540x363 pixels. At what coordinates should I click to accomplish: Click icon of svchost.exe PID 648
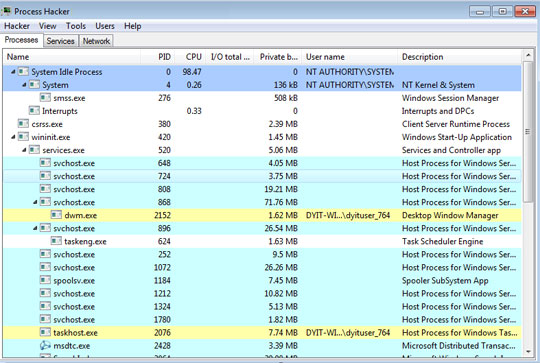tap(45, 163)
